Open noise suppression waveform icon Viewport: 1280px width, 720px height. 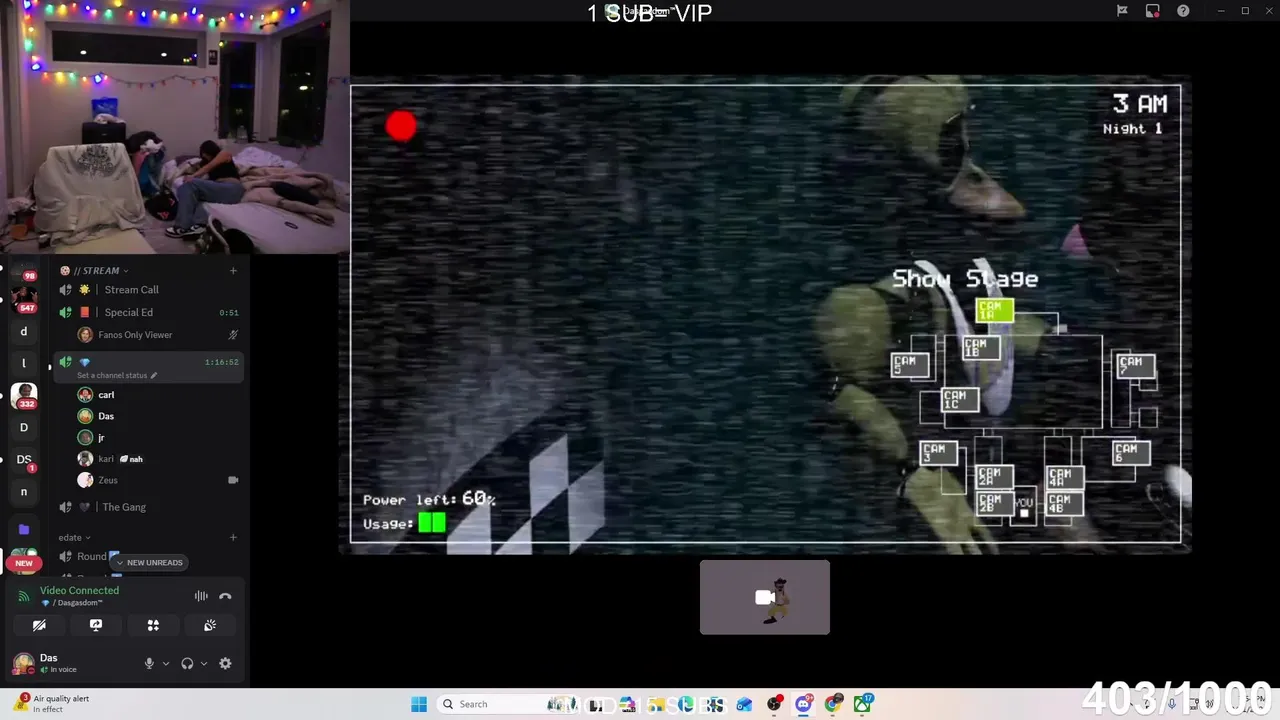pos(201,596)
